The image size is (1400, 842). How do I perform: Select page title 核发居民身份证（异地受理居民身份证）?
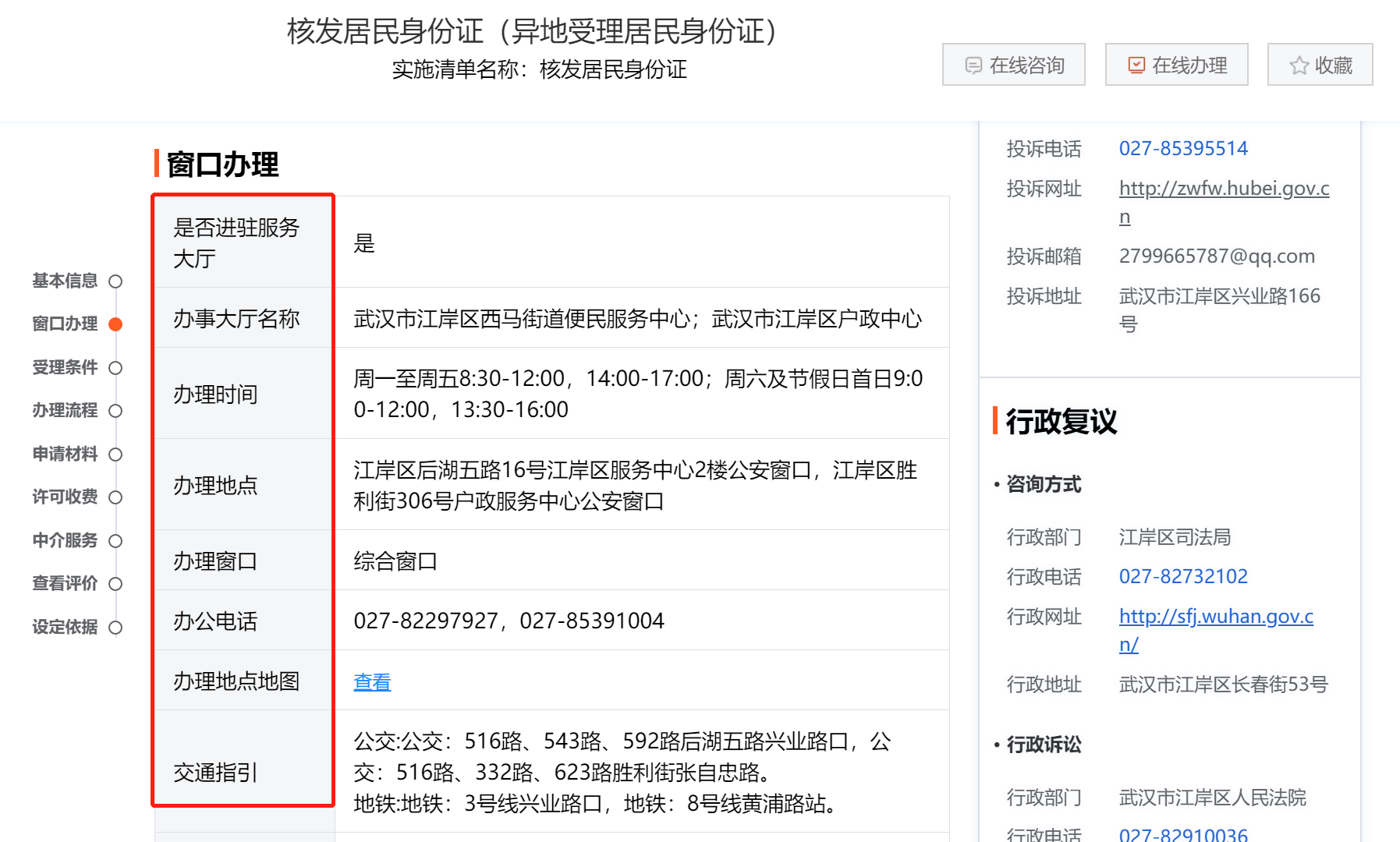[534, 32]
